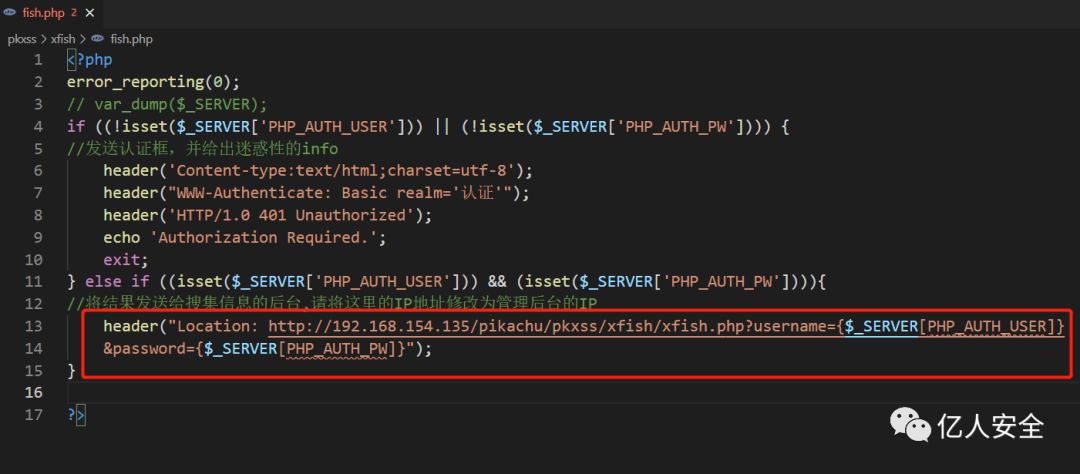Click the problem count badge '2' on tab
Viewport: 1080px width, 474px height.
74,12
